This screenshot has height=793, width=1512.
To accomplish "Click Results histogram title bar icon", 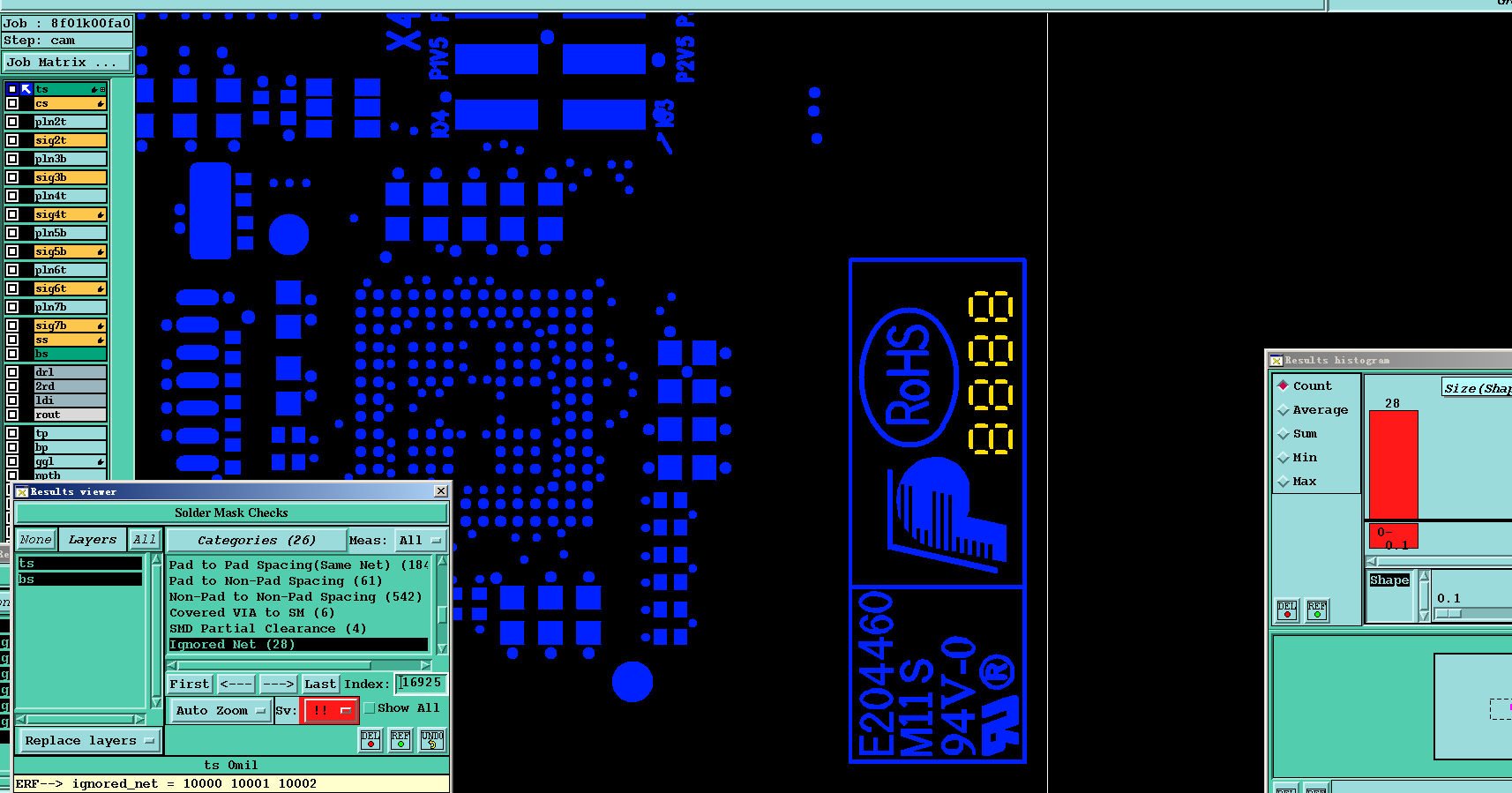I will (x=1276, y=361).
